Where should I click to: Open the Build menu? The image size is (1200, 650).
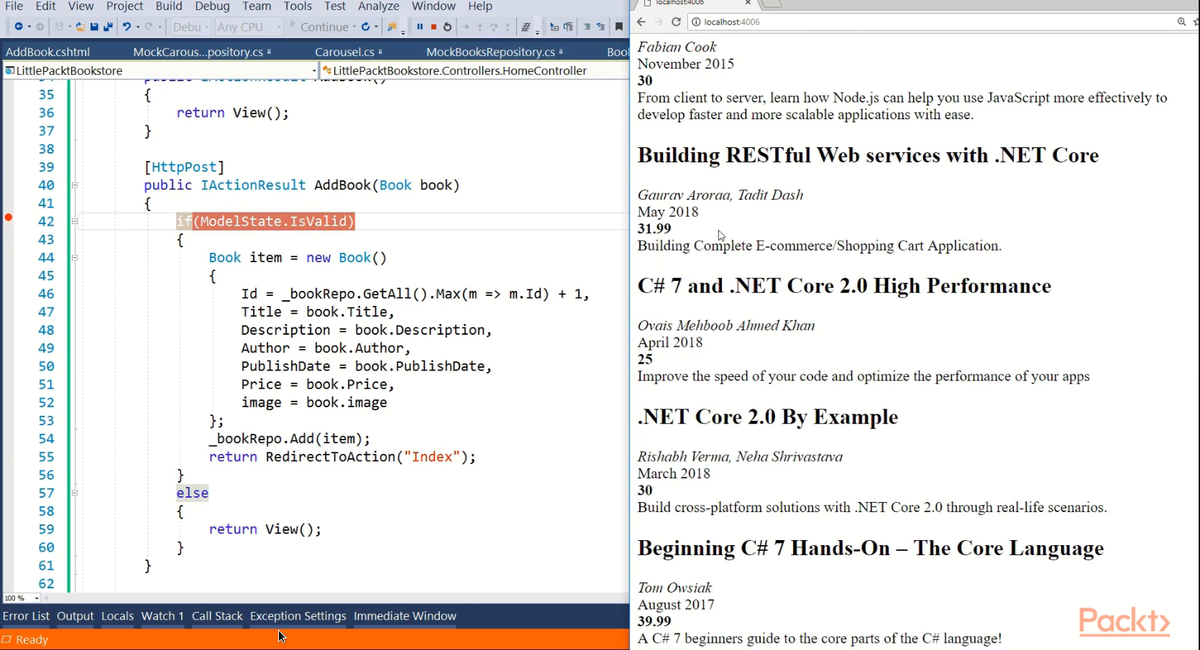pyautogui.click(x=169, y=6)
